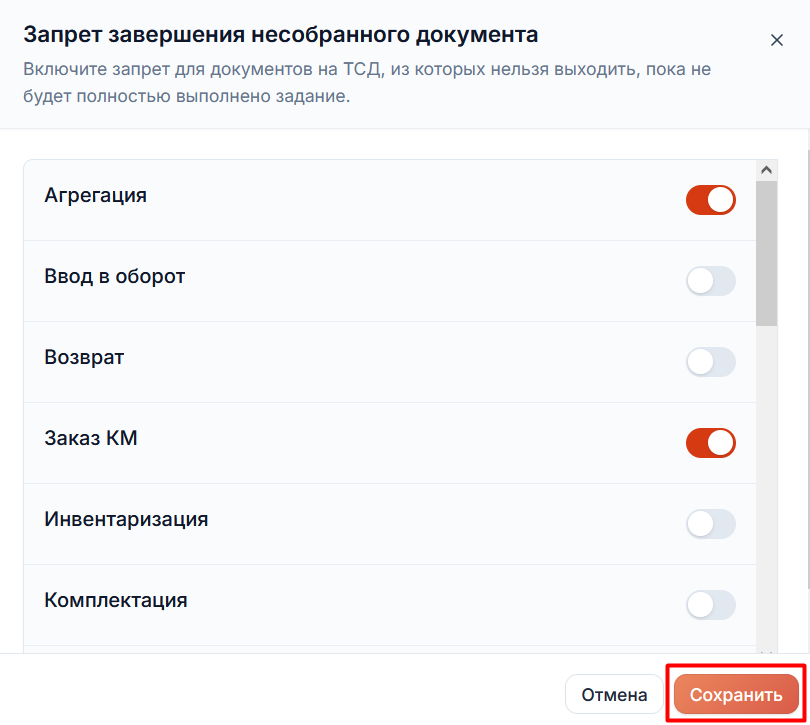The width and height of the screenshot is (810, 725).
Task: Switch off the Заказ КМ toggle
Action: point(711,443)
